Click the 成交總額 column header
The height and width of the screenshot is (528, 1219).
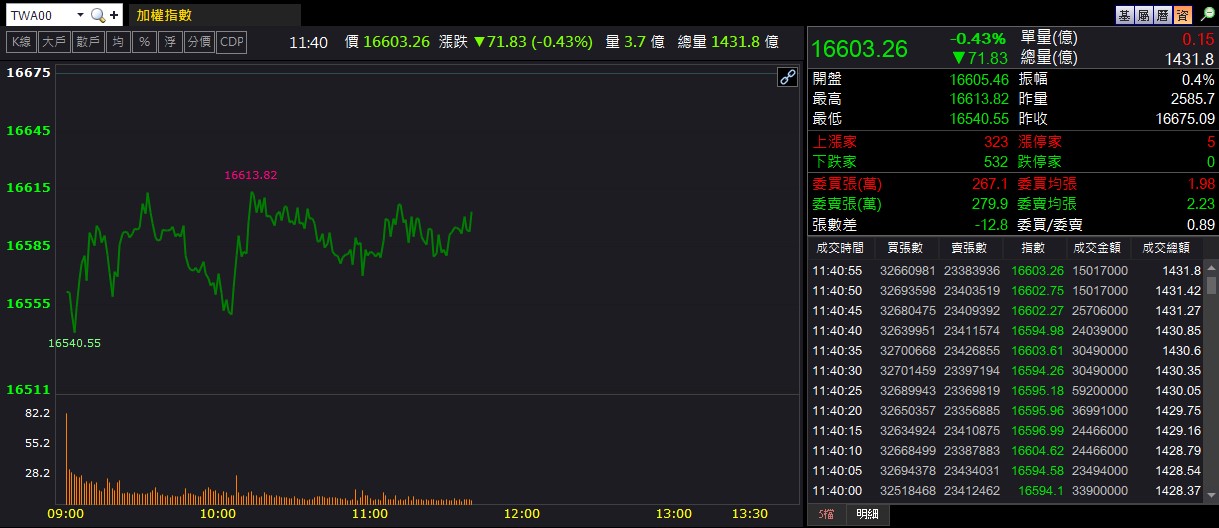[x=1168, y=248]
